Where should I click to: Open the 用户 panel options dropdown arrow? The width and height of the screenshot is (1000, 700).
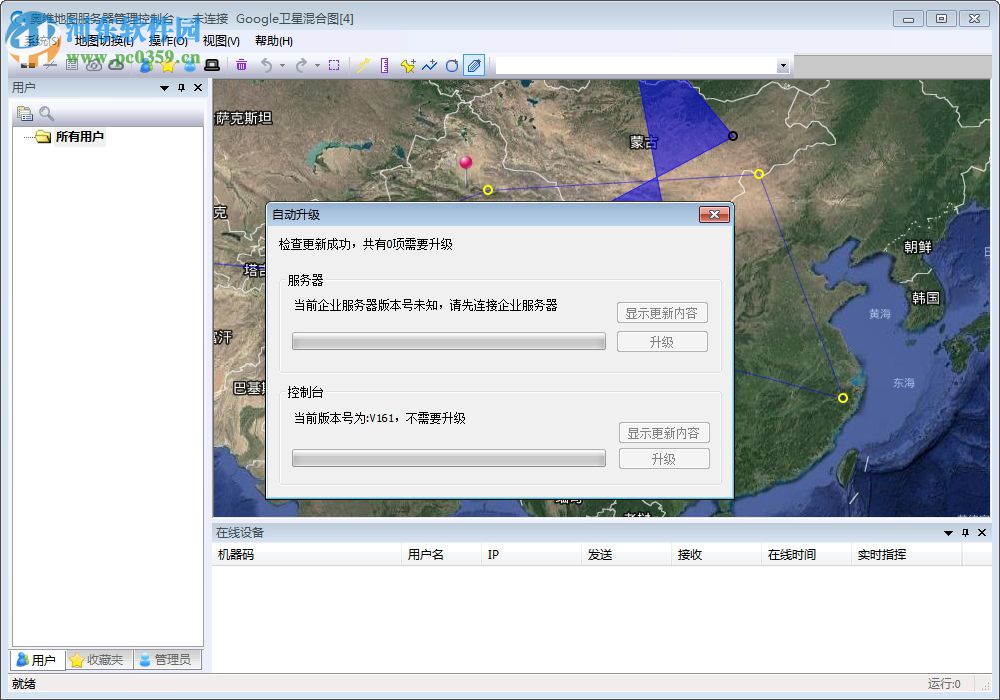(x=163, y=88)
